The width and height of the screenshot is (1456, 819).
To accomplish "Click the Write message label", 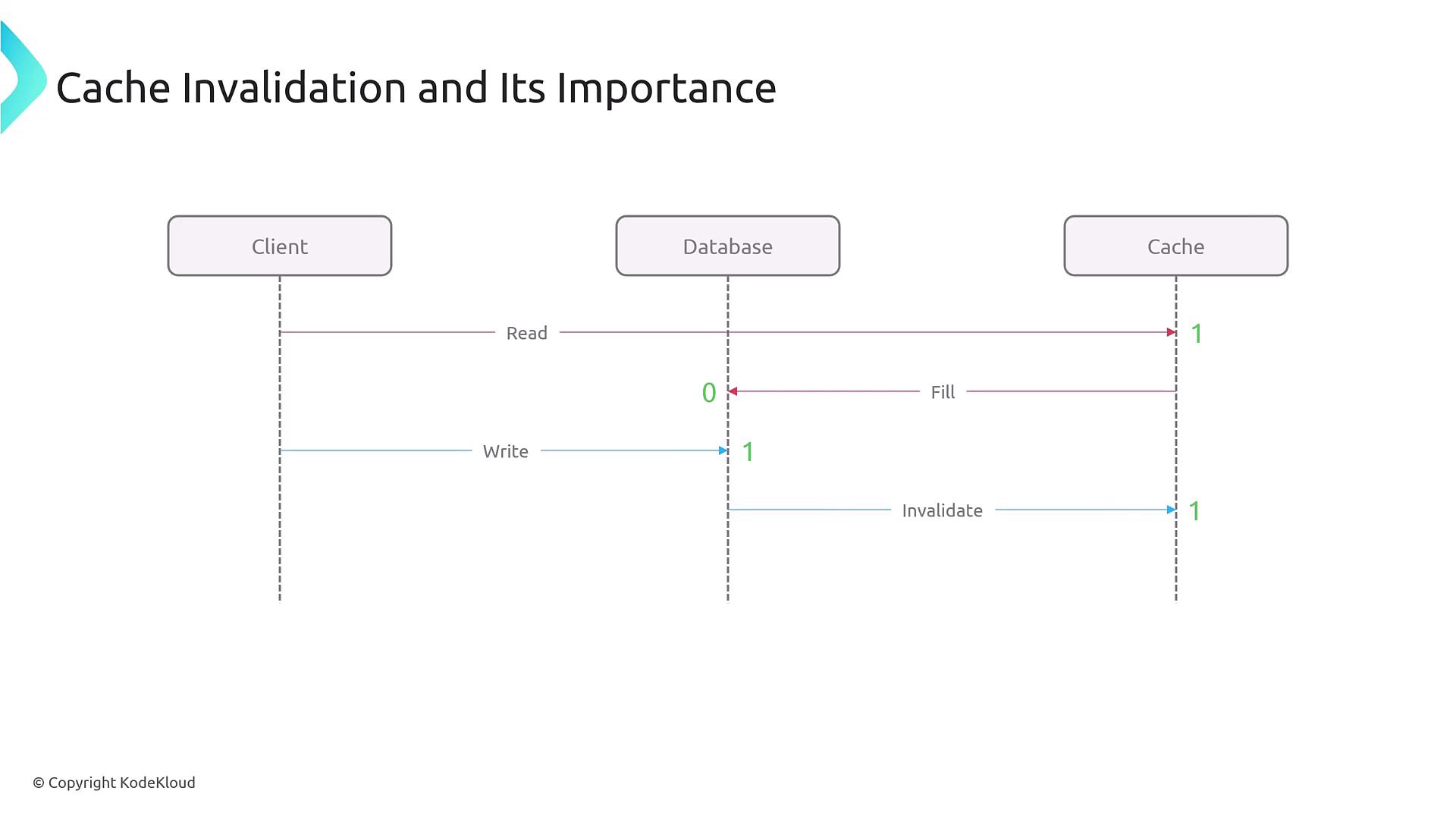I will [505, 451].
